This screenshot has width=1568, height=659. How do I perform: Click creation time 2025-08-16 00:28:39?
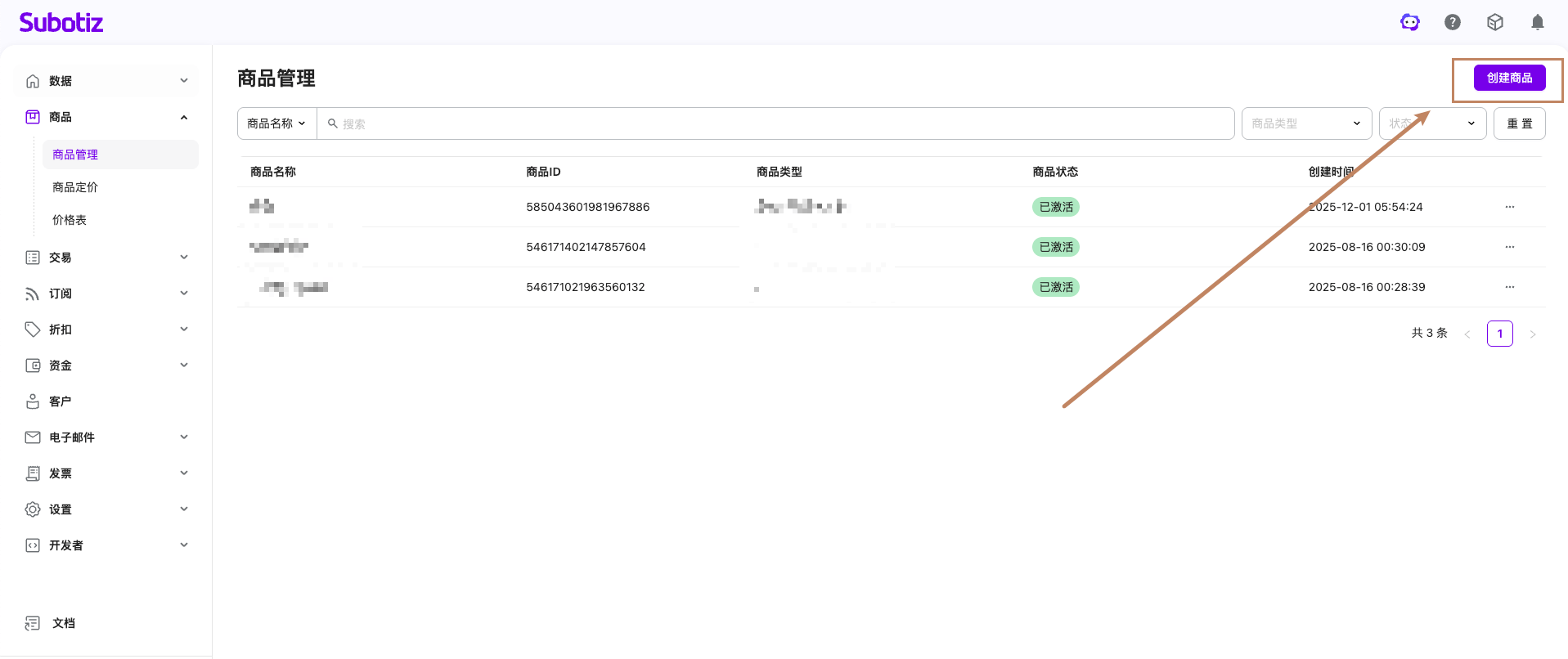point(1367,287)
